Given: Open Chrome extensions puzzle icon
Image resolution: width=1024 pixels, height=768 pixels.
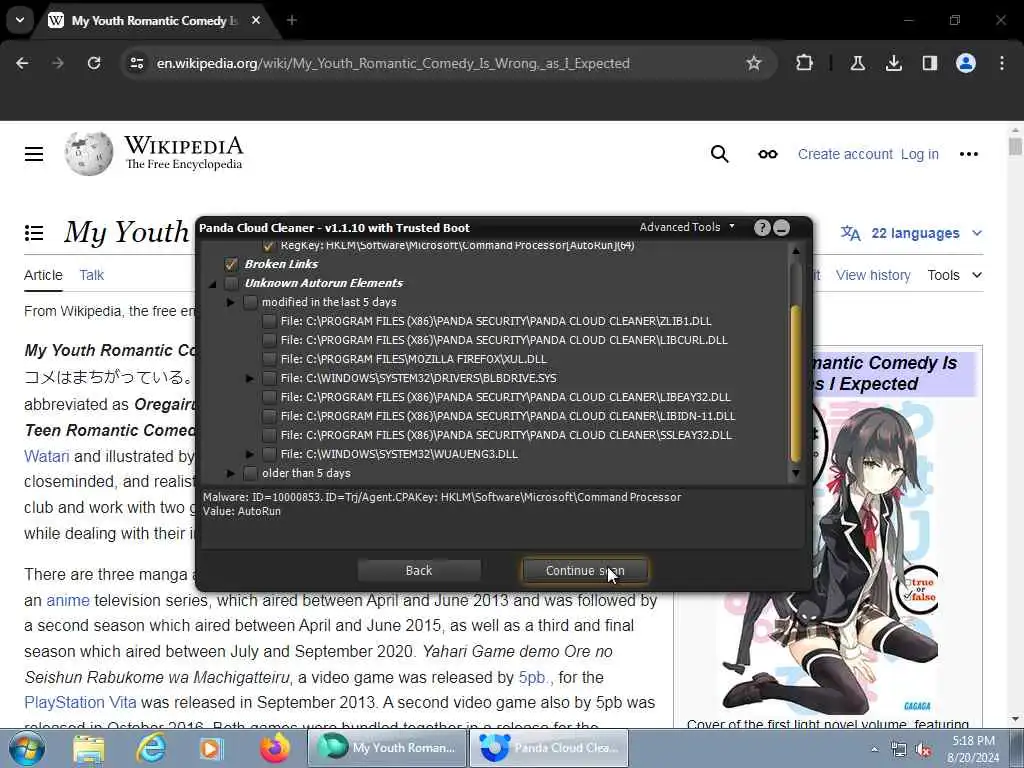Looking at the screenshot, I should [x=805, y=63].
